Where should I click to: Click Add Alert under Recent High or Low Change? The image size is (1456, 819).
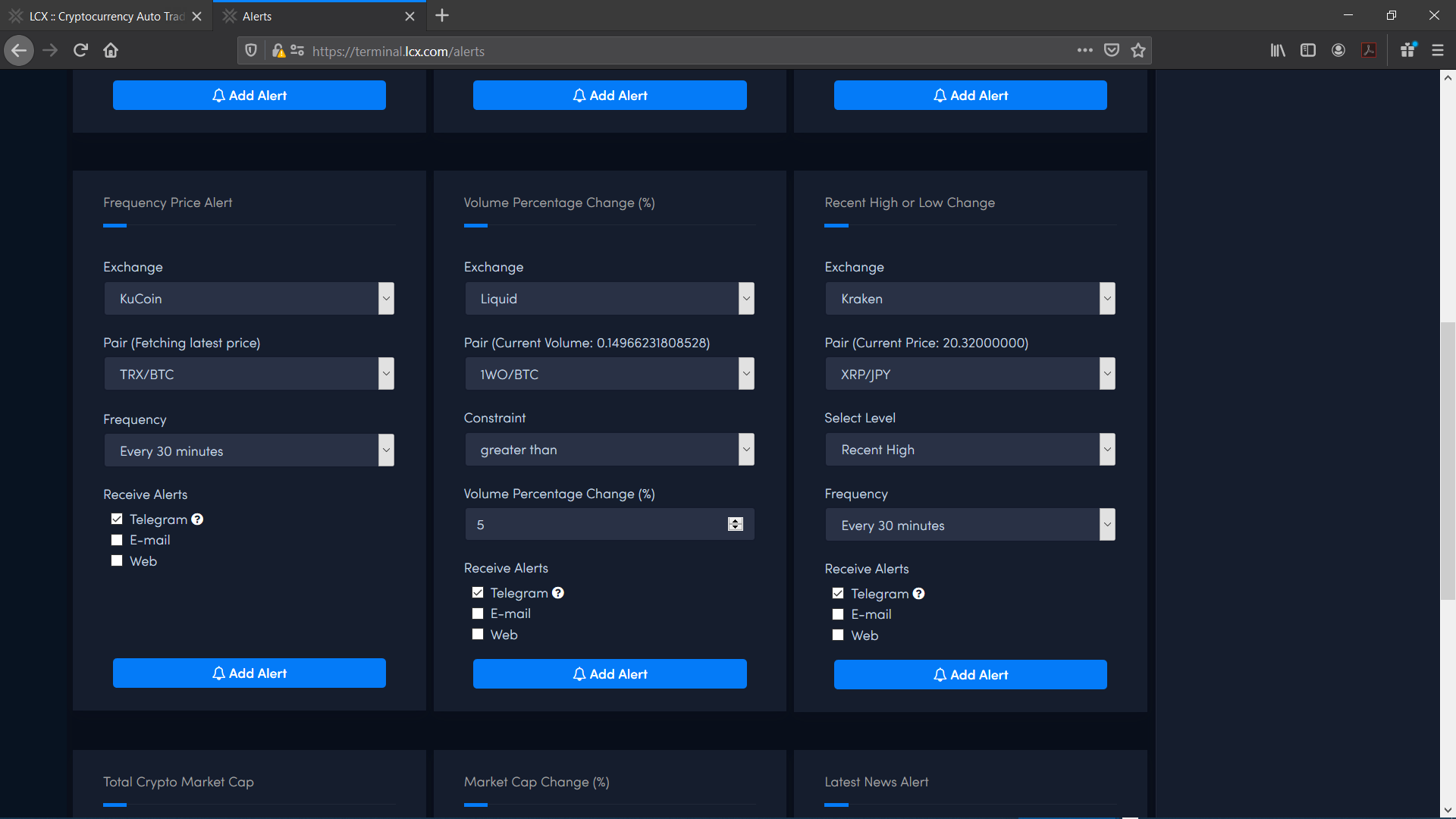[970, 674]
